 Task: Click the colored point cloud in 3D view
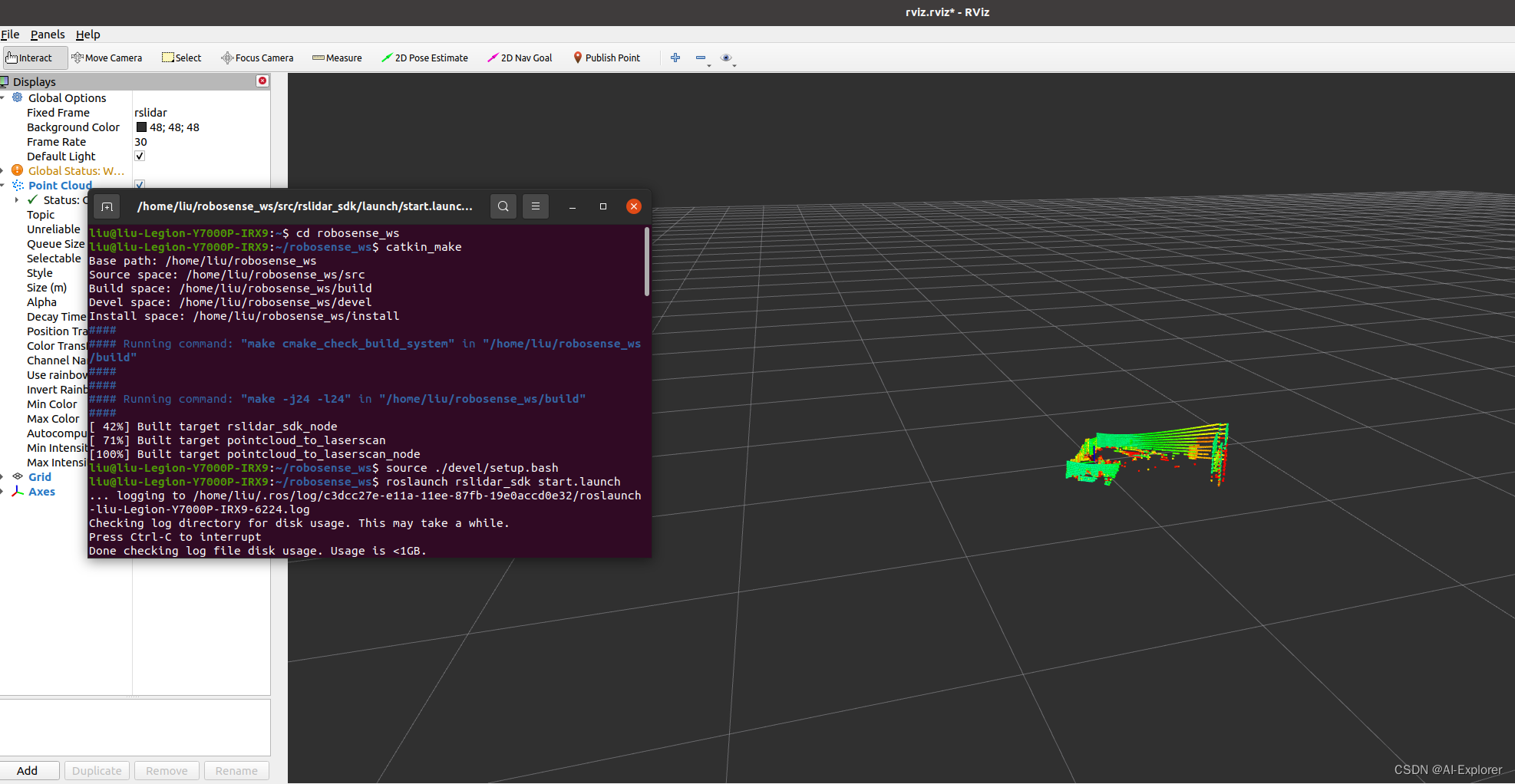point(1147,453)
